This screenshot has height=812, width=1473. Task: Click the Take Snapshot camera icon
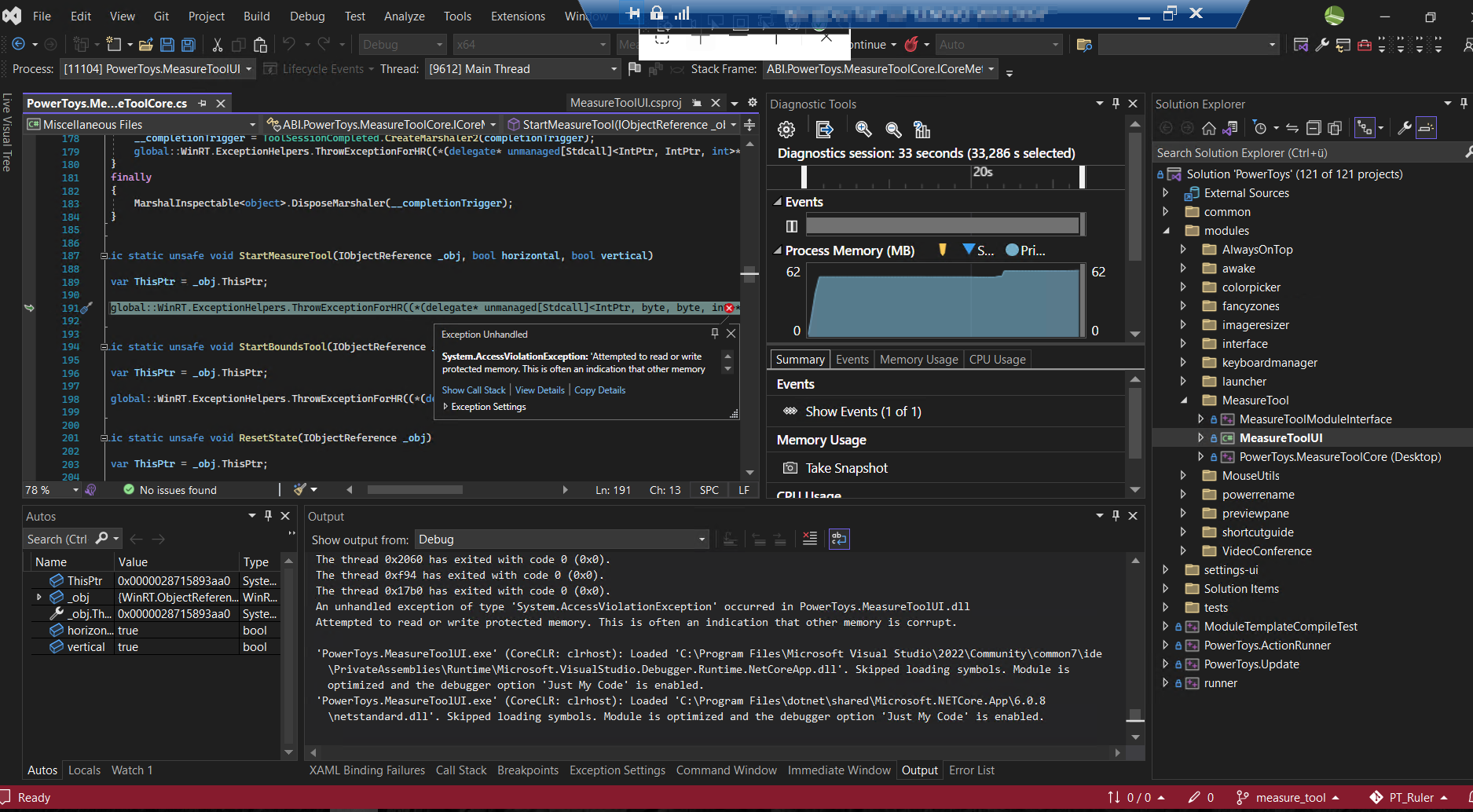coord(790,468)
